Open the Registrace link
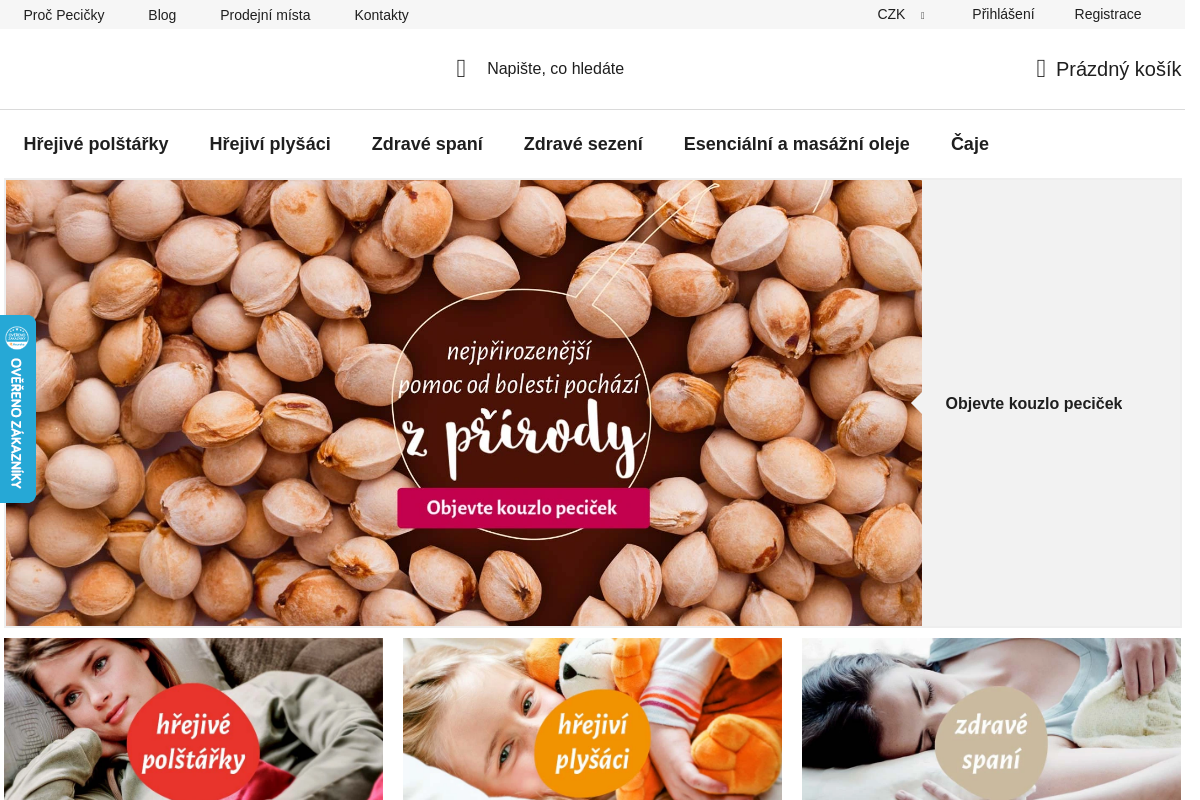Image resolution: width=1200 pixels, height=800 pixels. (1108, 14)
